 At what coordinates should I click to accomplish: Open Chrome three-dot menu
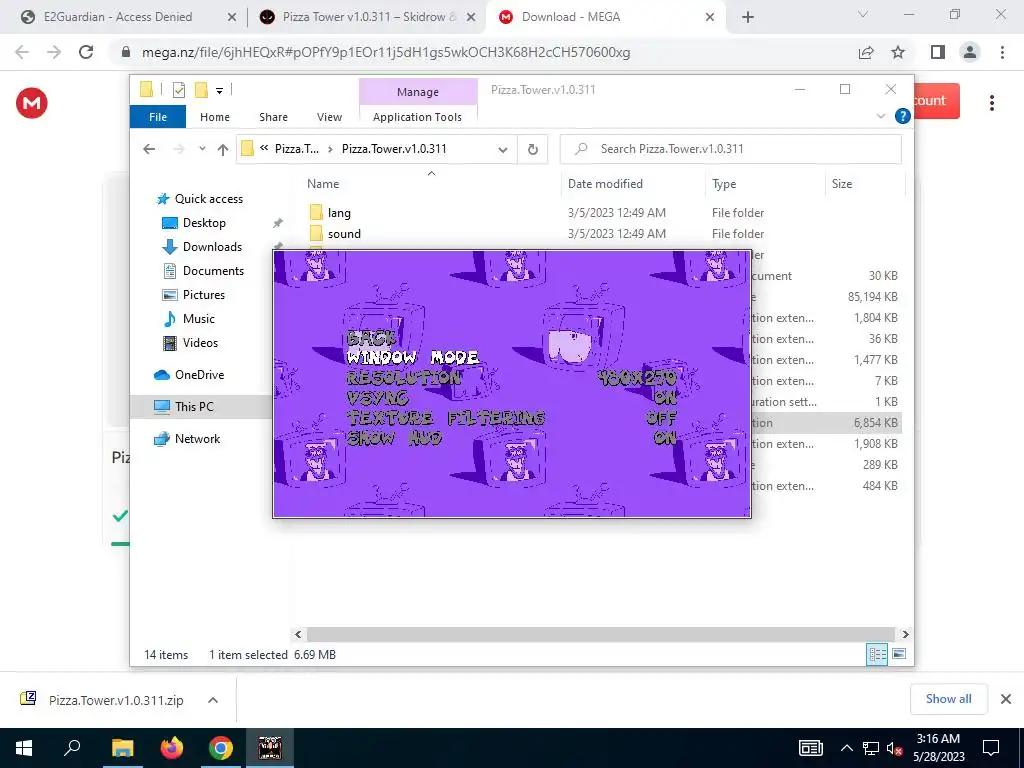(1002, 52)
